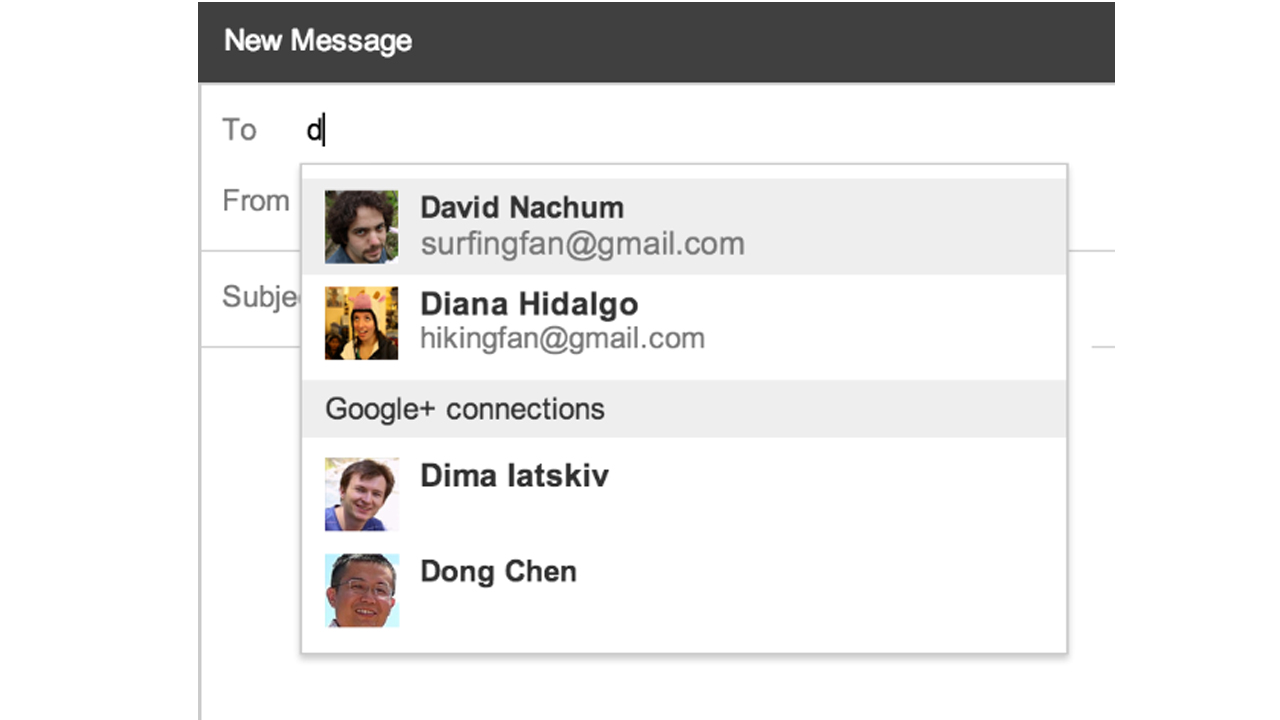Click Dima Iatskiv's profile photo
Screen dimensions: 1280x720
(x=361, y=494)
